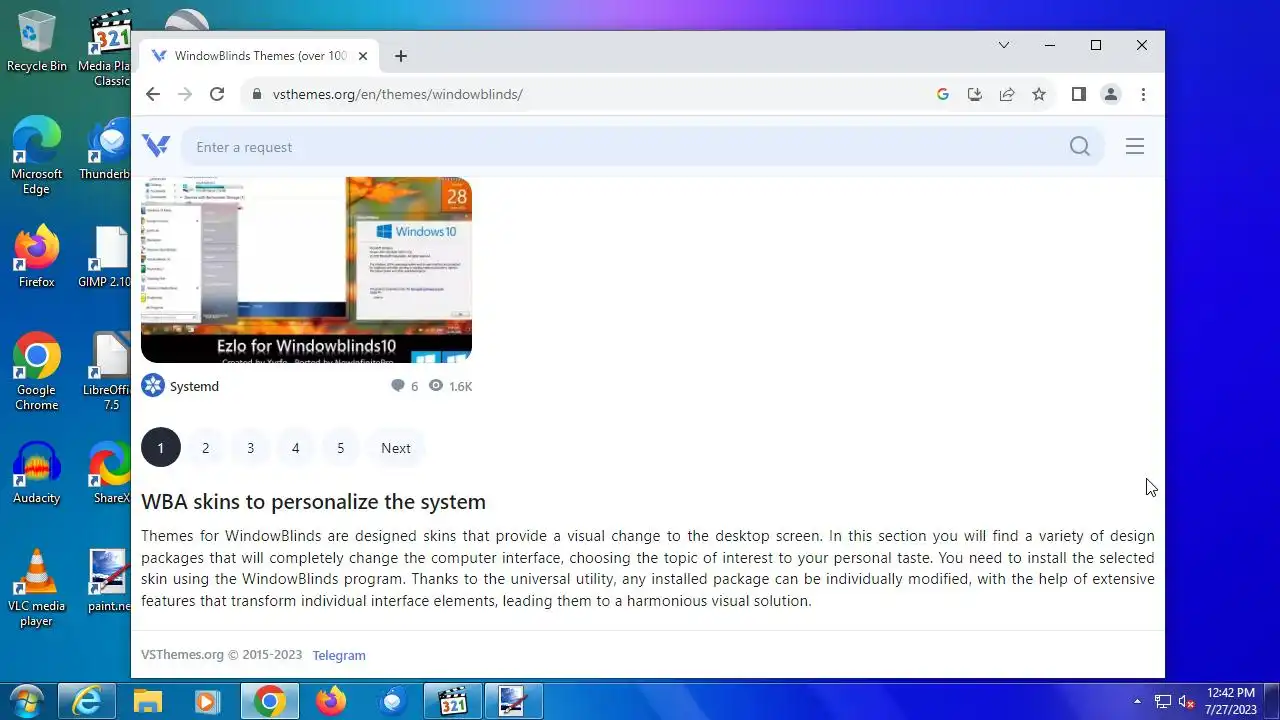The width and height of the screenshot is (1280, 720).
Task: Open Firefox desktop shortcut
Action: click(x=37, y=257)
